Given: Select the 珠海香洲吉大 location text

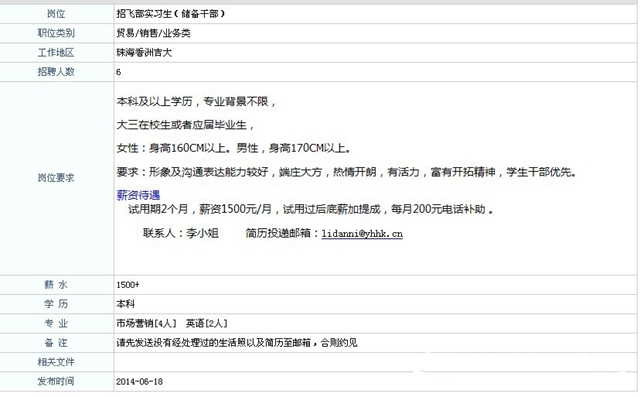Looking at the screenshot, I should [x=144, y=53].
